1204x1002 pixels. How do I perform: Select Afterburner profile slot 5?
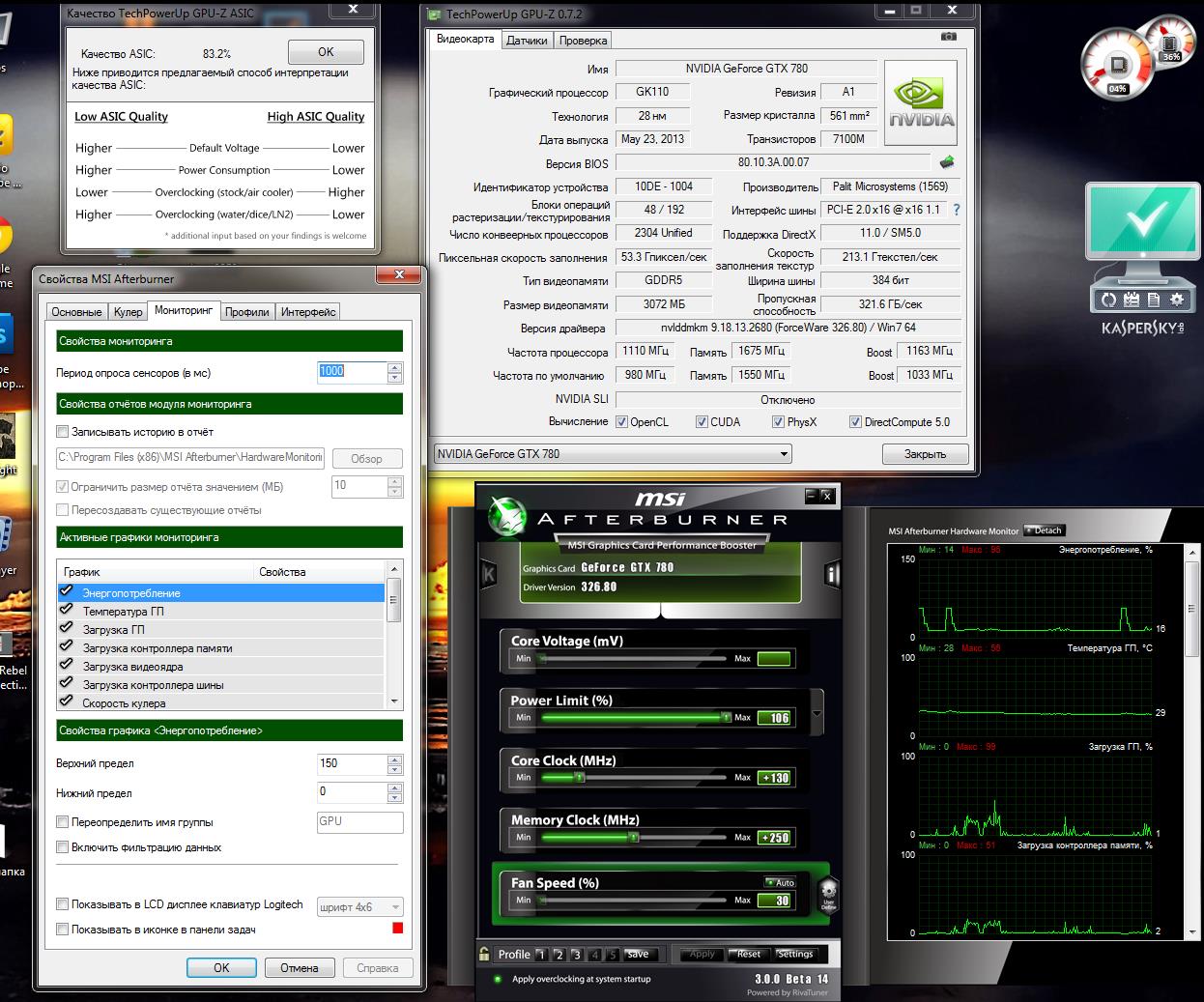click(612, 955)
